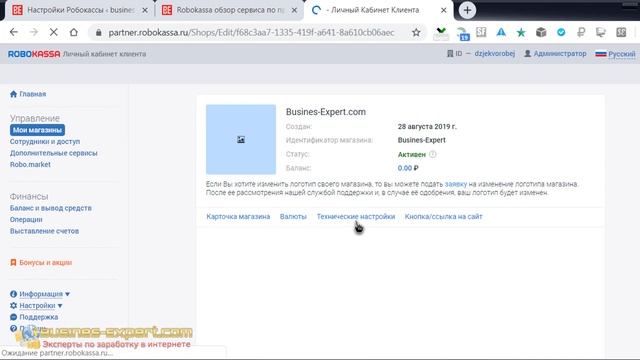Click the Busines-Expert.com shop title
640x360 pixels.
point(326,112)
